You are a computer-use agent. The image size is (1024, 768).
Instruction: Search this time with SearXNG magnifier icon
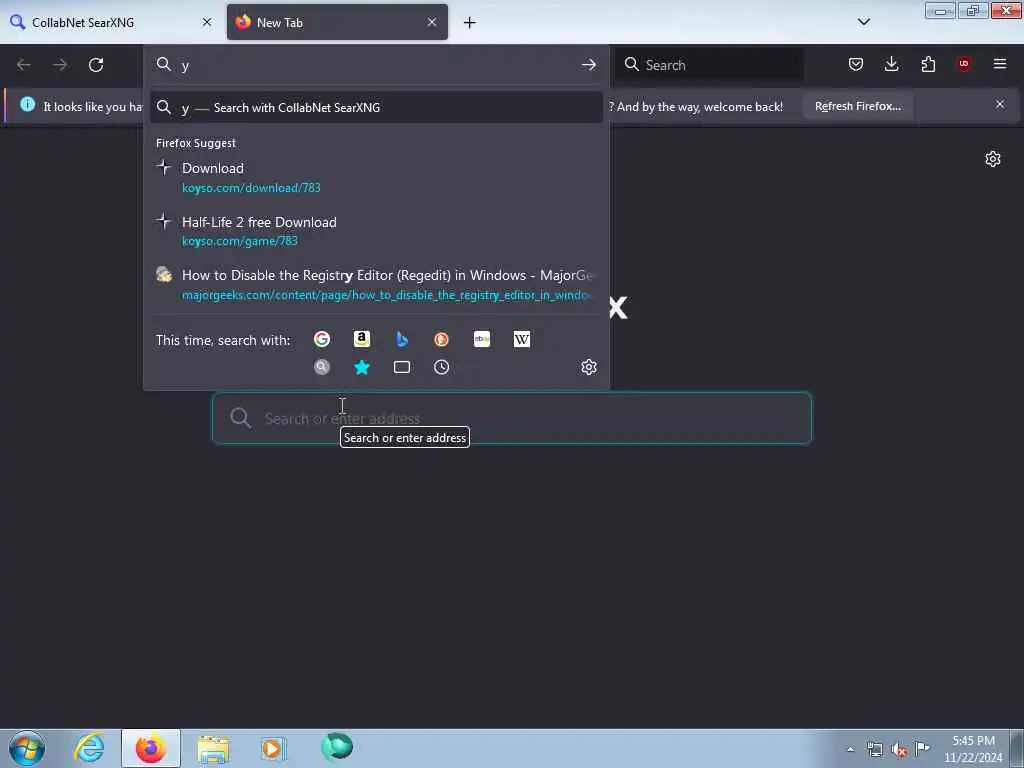coord(322,367)
